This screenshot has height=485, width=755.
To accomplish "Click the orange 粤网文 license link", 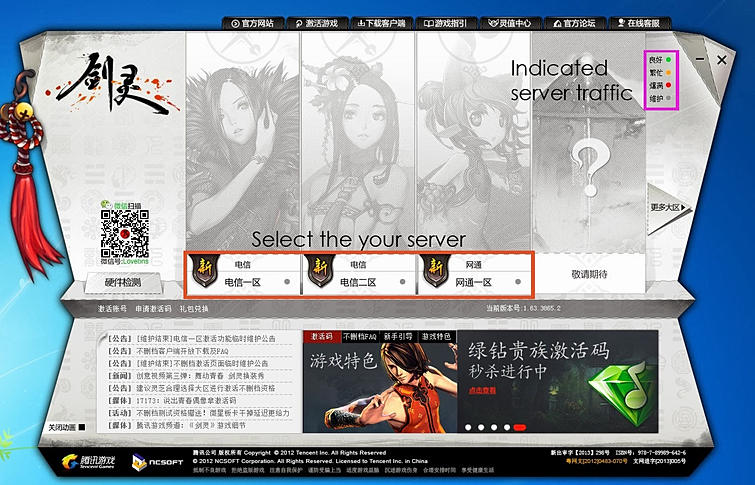I will pyautogui.click(x=596, y=461).
